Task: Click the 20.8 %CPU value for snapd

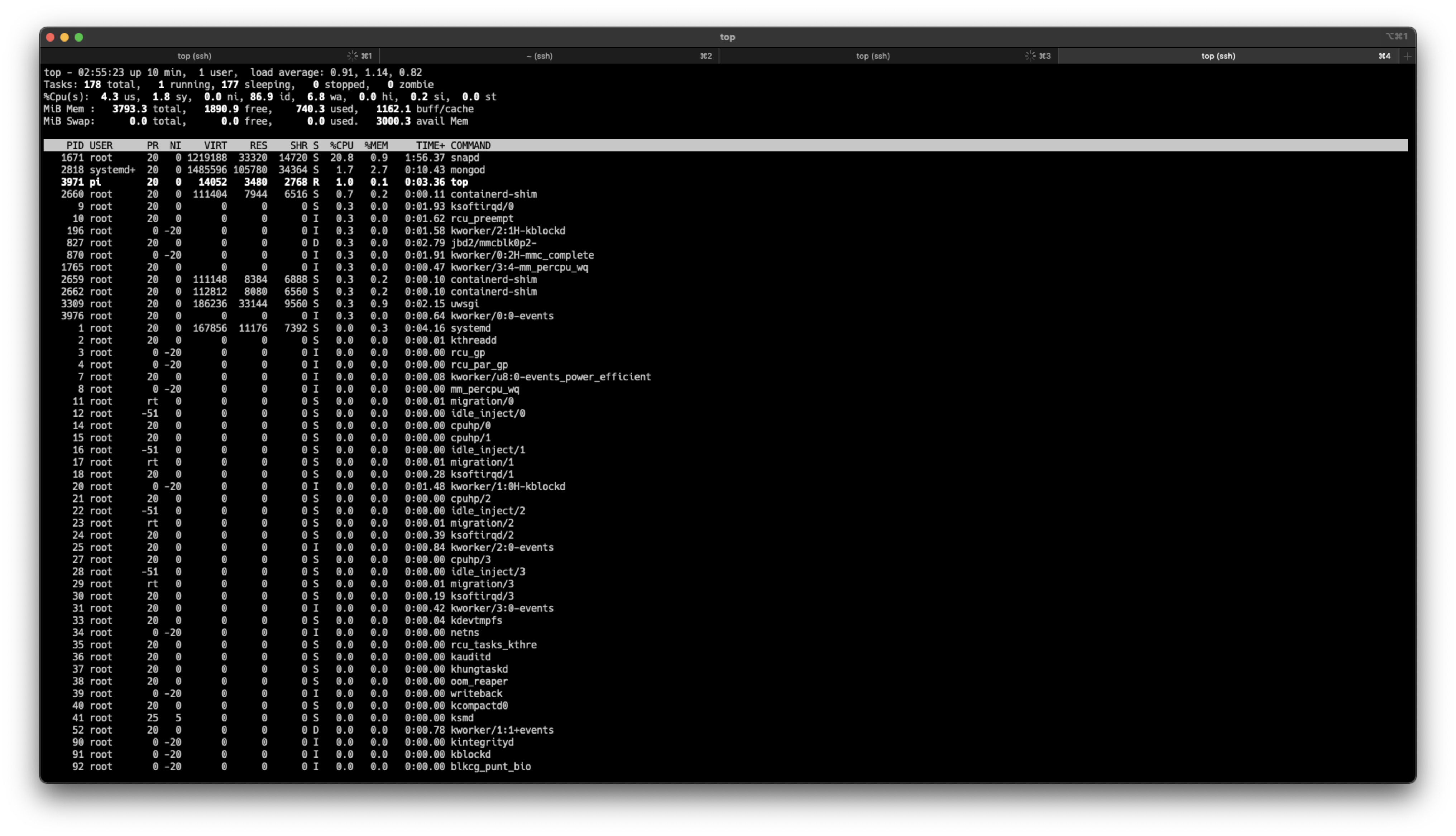Action: click(x=342, y=157)
